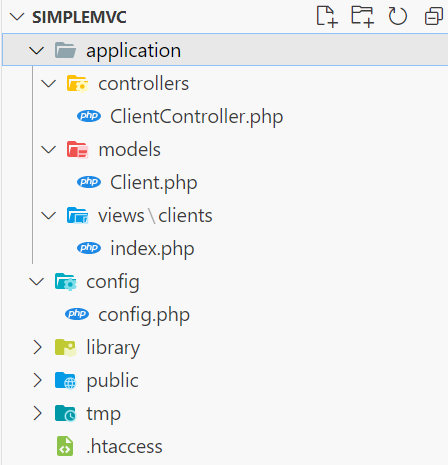Expand the public folder chevron
Screen dimensions: 448x465
click(37, 380)
